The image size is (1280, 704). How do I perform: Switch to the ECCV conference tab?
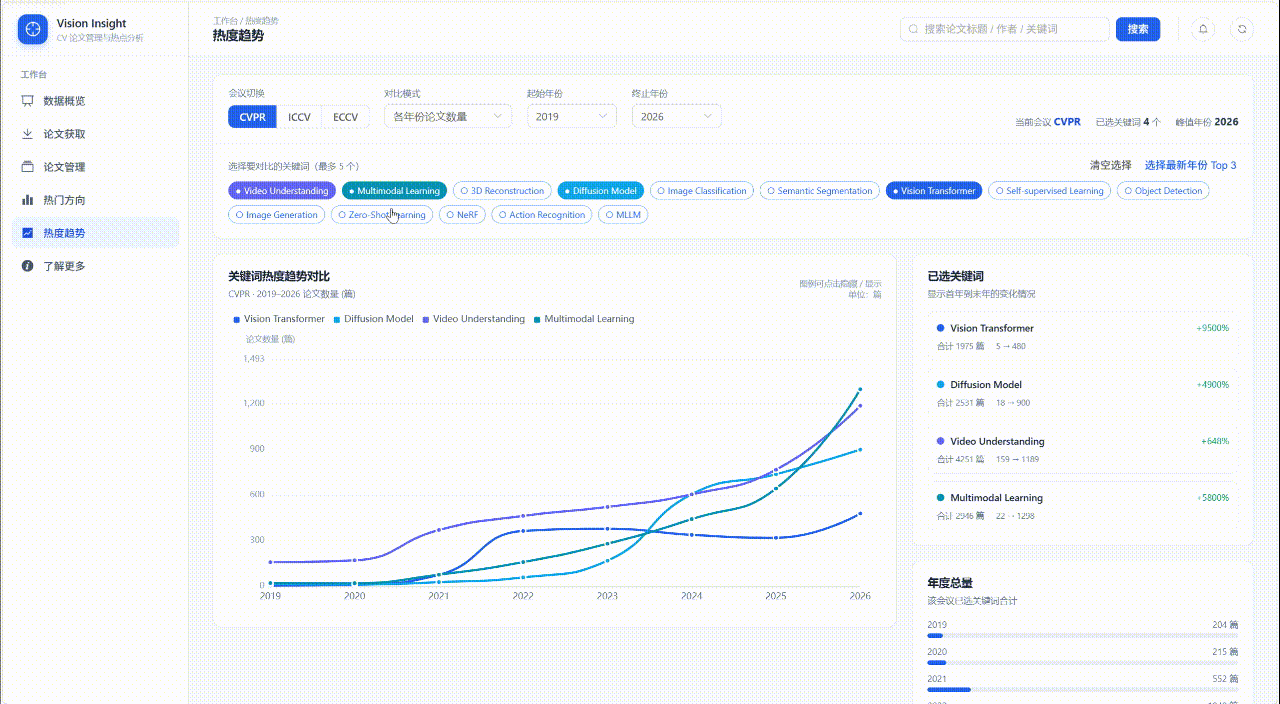click(x=346, y=117)
